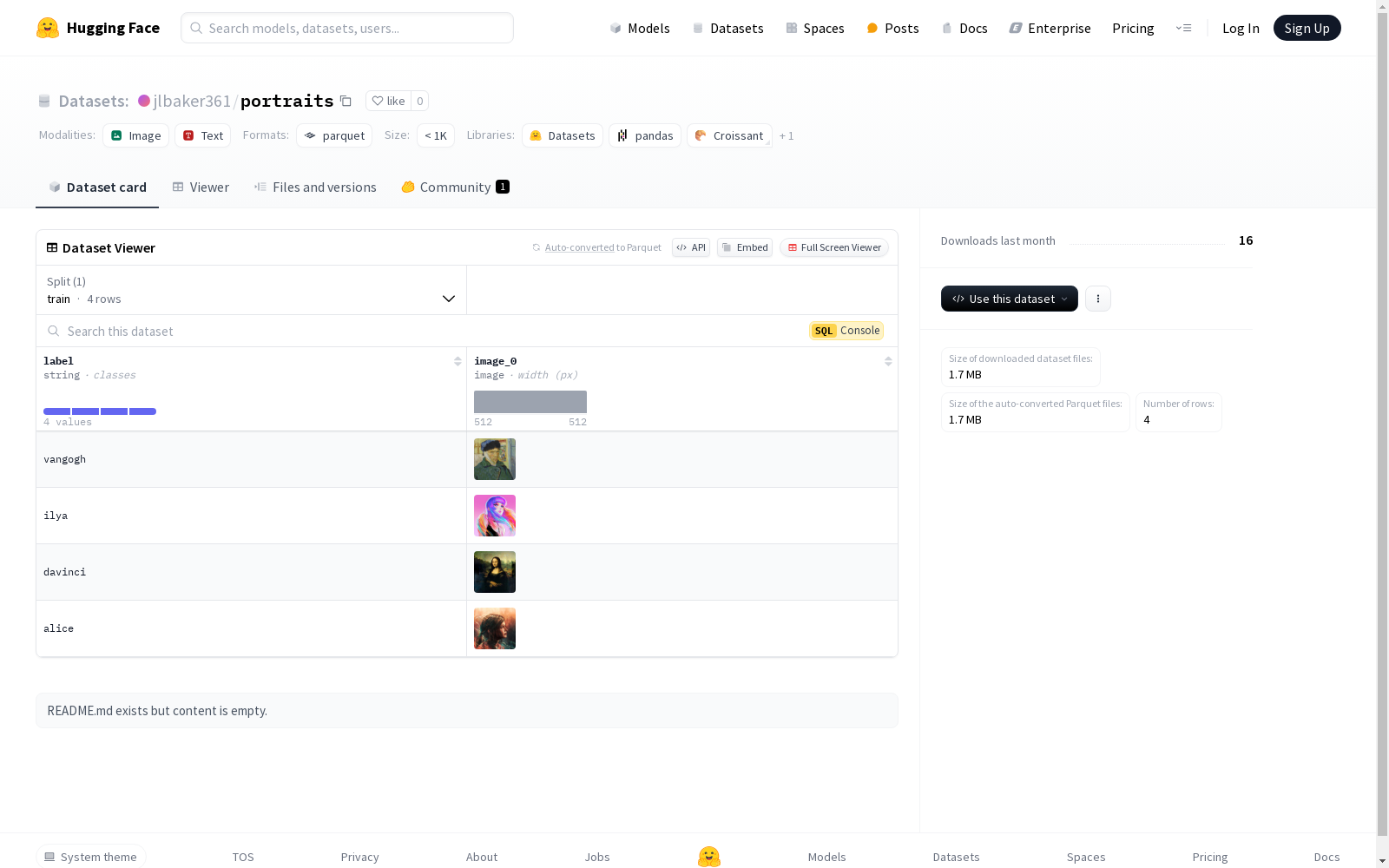Filter by the Text modality tag
The image size is (1389, 868).
tap(203, 135)
